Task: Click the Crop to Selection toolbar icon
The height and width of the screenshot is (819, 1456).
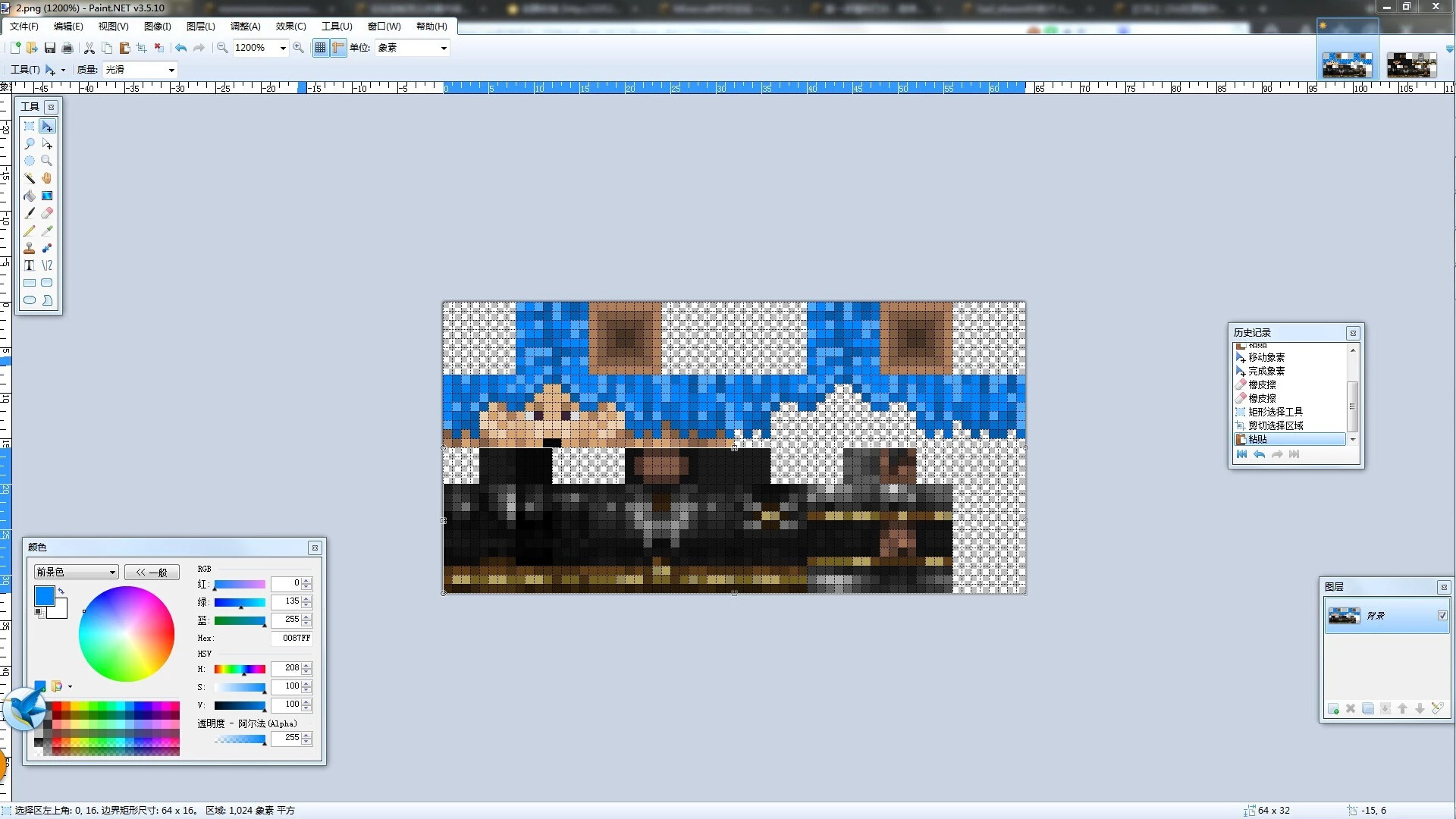Action: 141,48
